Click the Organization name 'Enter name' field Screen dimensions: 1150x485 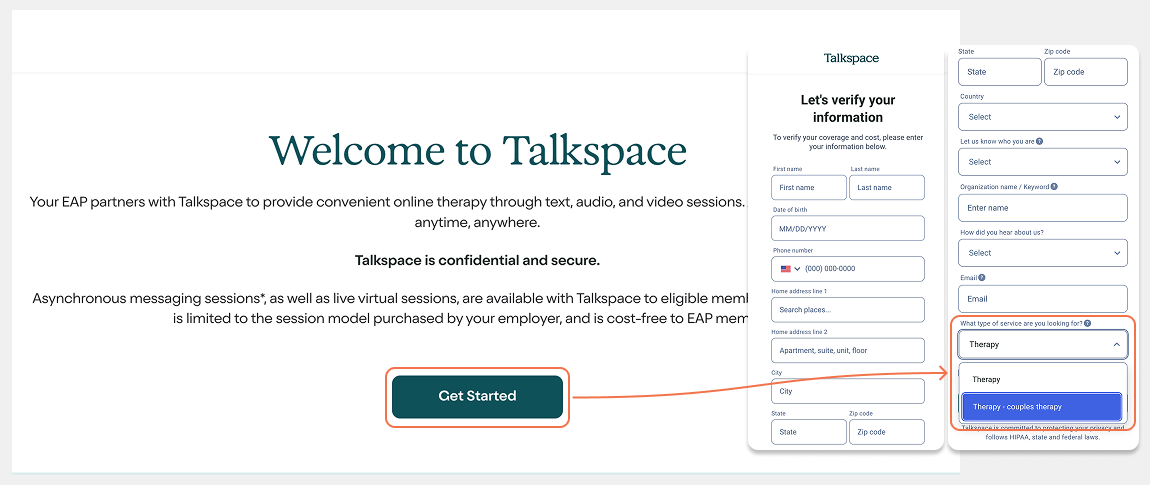(1042, 208)
